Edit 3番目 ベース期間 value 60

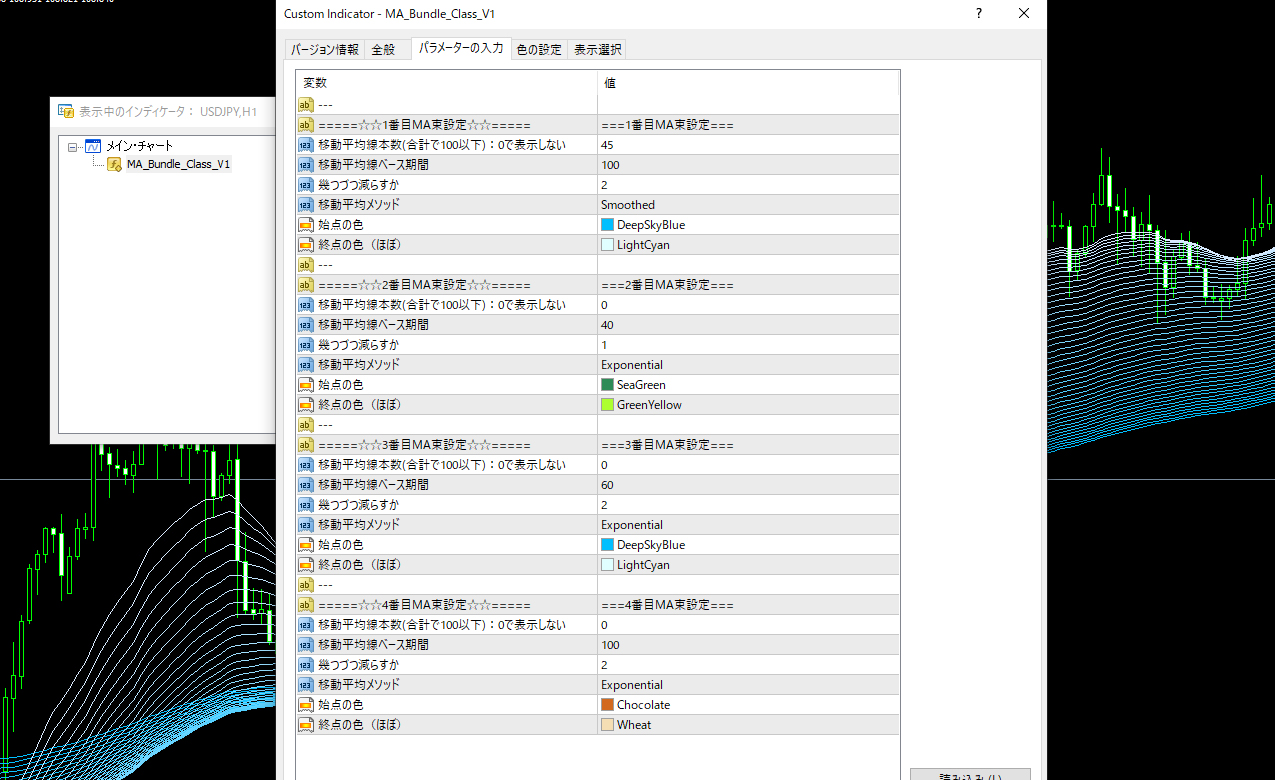pos(748,485)
